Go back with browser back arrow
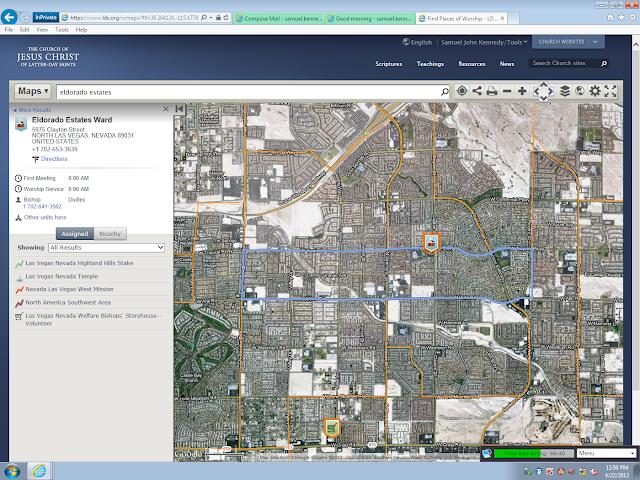 point(9,17)
